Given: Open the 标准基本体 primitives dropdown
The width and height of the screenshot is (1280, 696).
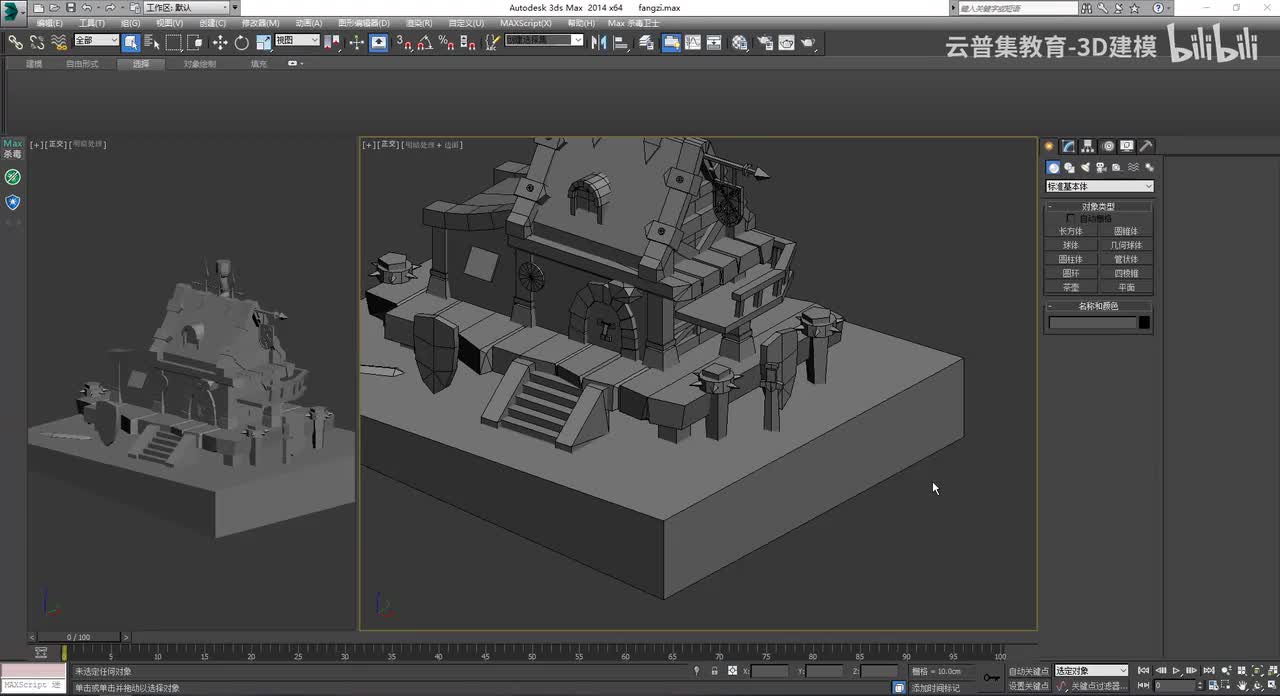Looking at the screenshot, I should tap(1100, 186).
